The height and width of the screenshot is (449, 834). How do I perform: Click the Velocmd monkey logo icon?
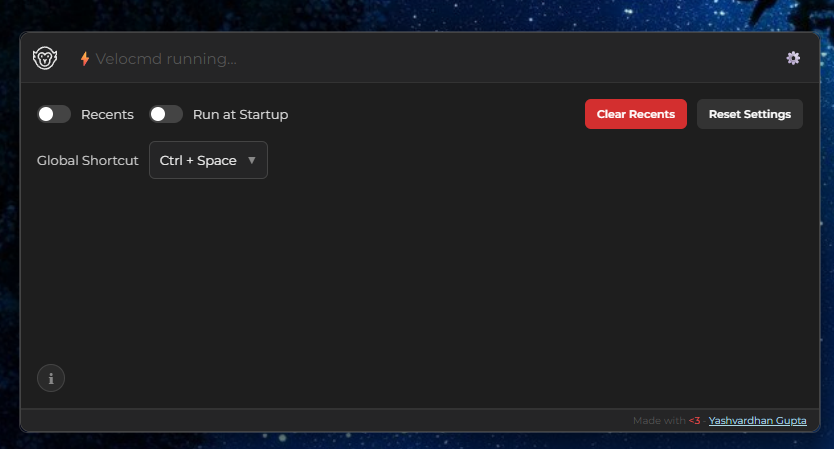tap(44, 58)
